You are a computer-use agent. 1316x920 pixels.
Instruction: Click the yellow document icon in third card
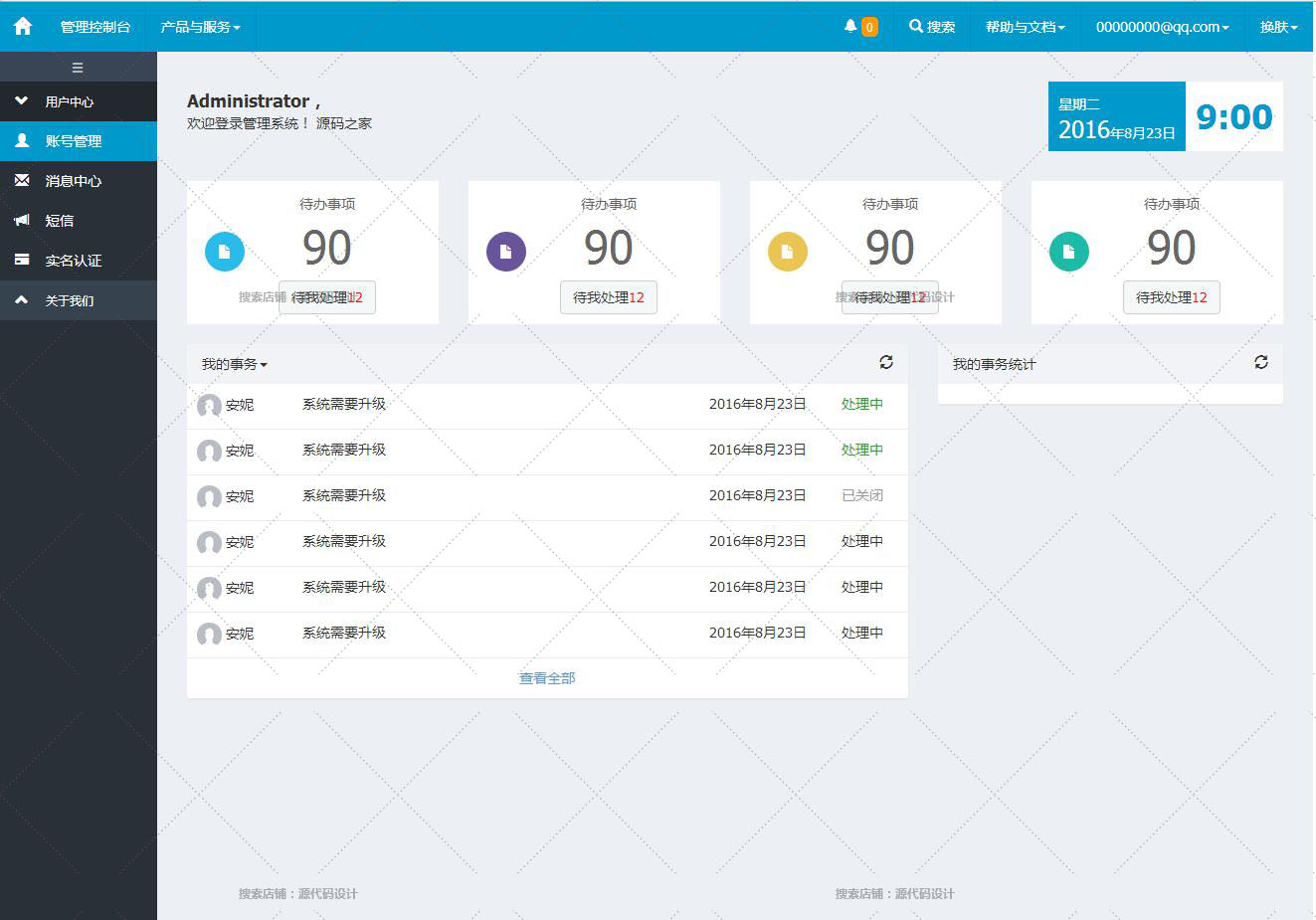788,252
